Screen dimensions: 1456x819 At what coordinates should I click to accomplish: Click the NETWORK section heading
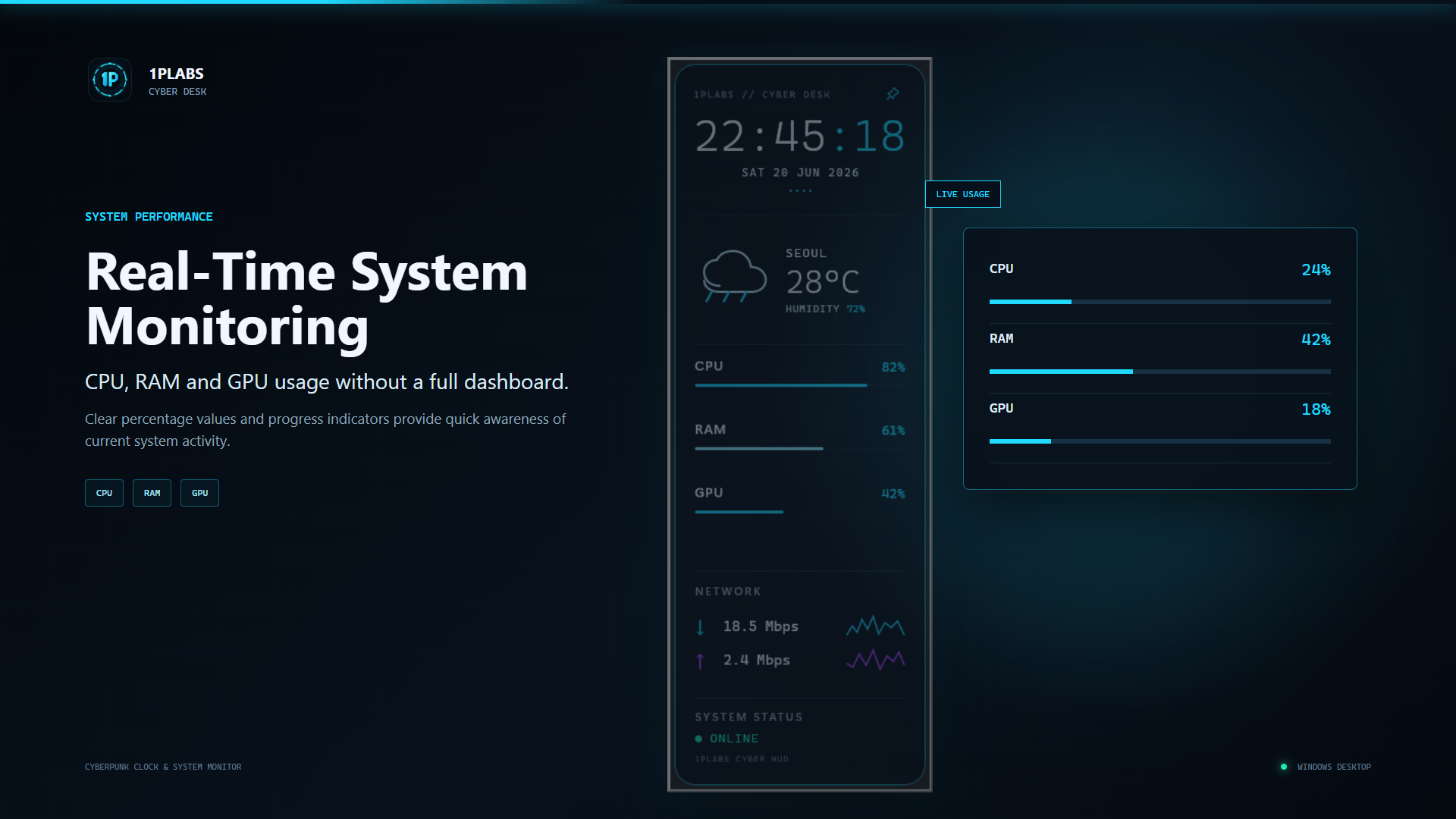728,591
